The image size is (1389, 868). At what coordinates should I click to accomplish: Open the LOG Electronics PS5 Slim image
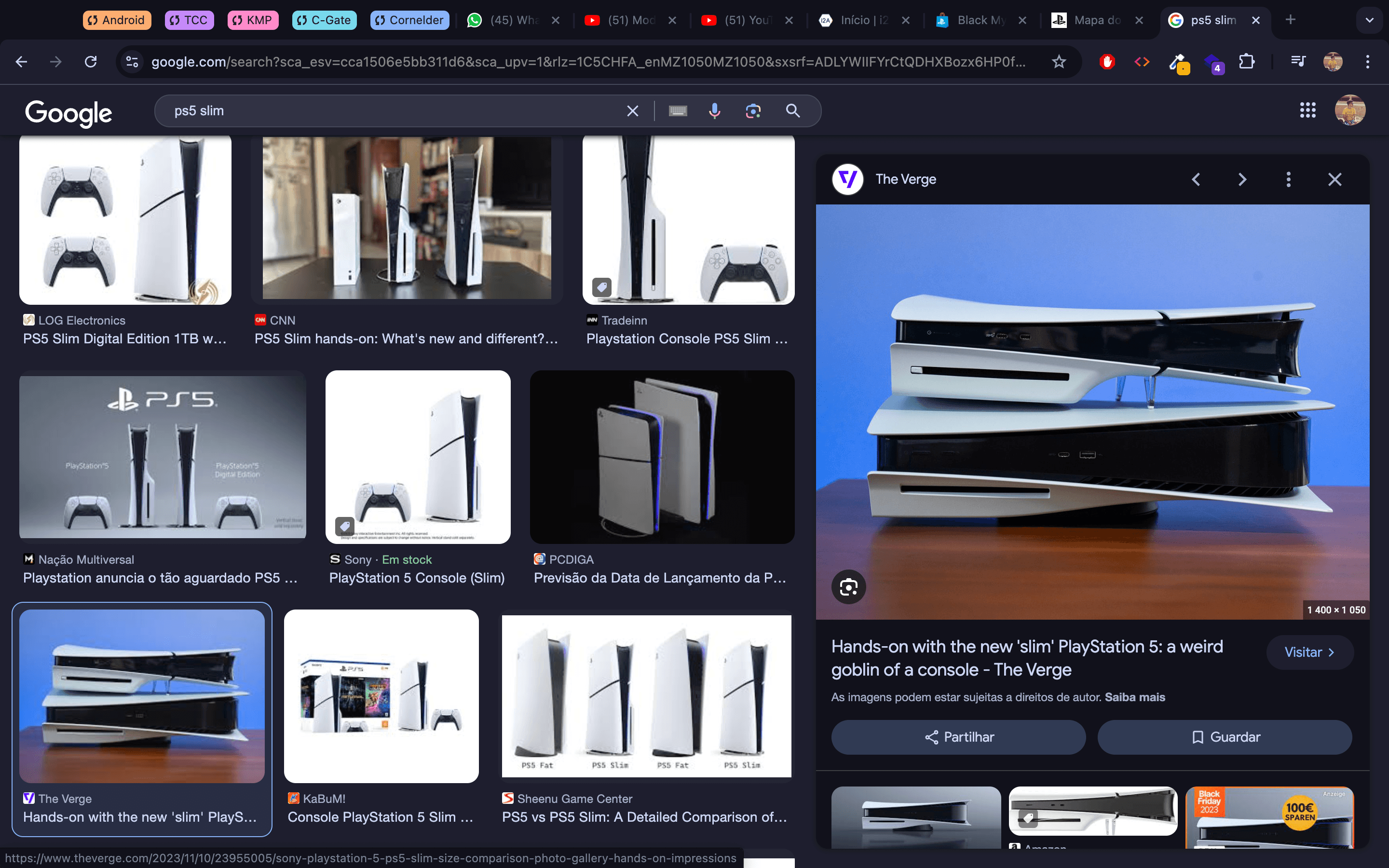click(125, 220)
